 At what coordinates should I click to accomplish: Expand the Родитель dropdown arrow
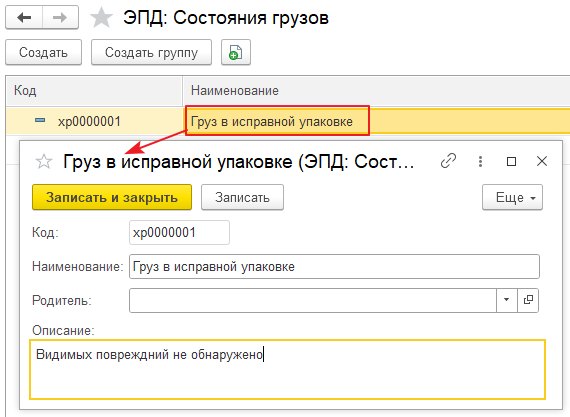click(506, 300)
